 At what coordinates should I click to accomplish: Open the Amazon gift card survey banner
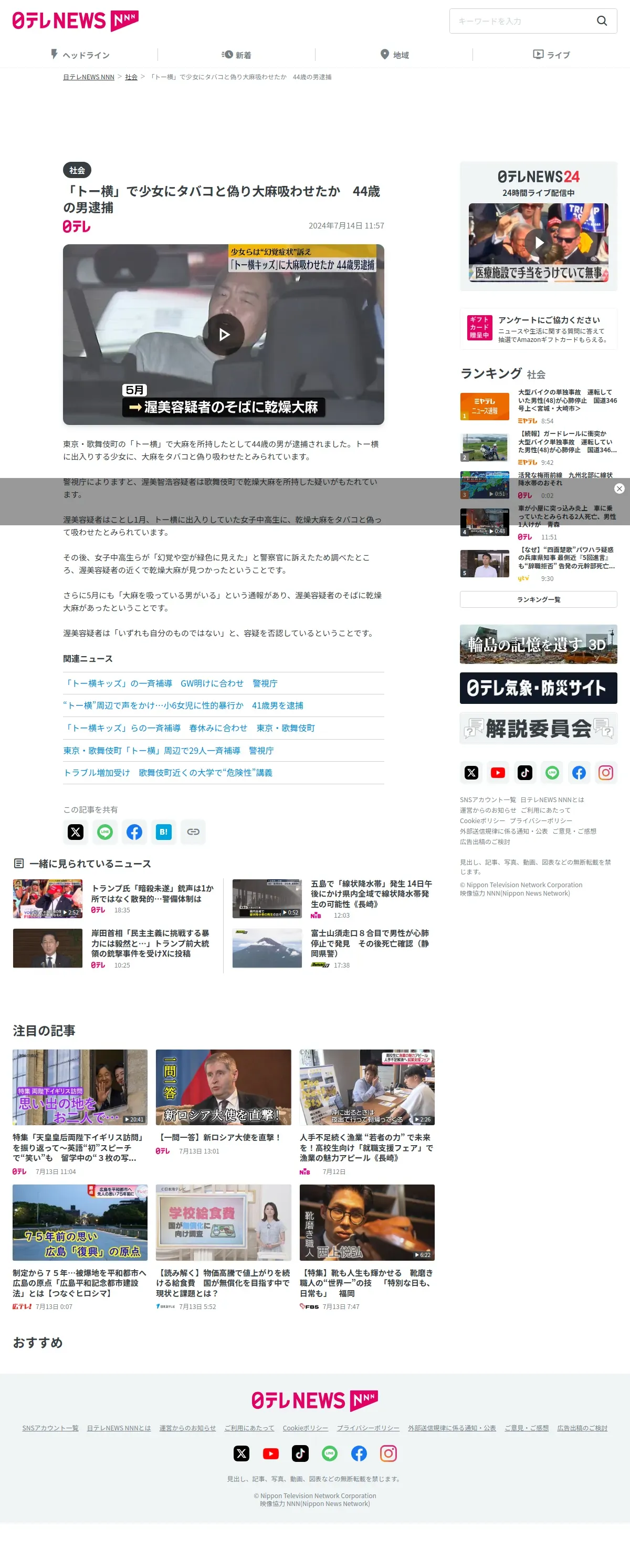point(538,329)
